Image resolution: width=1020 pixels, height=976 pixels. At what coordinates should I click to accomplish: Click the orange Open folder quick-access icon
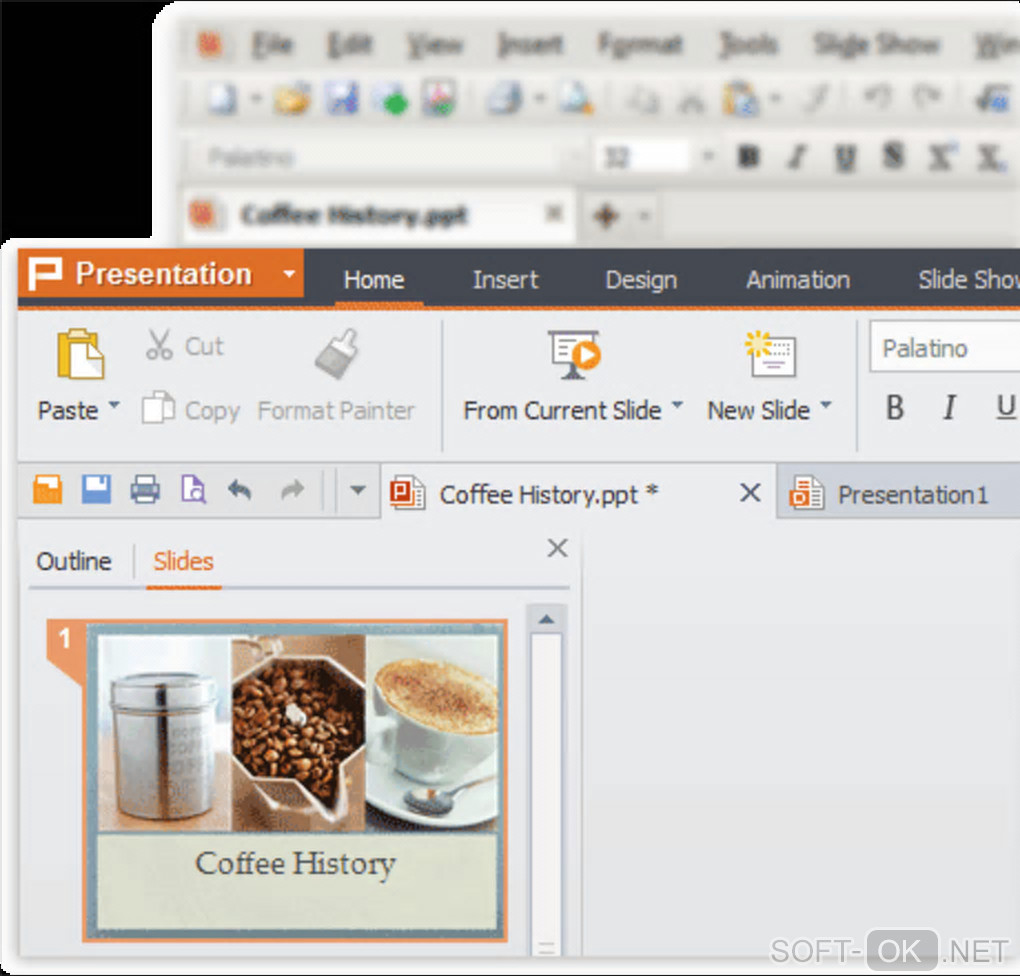tap(47, 489)
